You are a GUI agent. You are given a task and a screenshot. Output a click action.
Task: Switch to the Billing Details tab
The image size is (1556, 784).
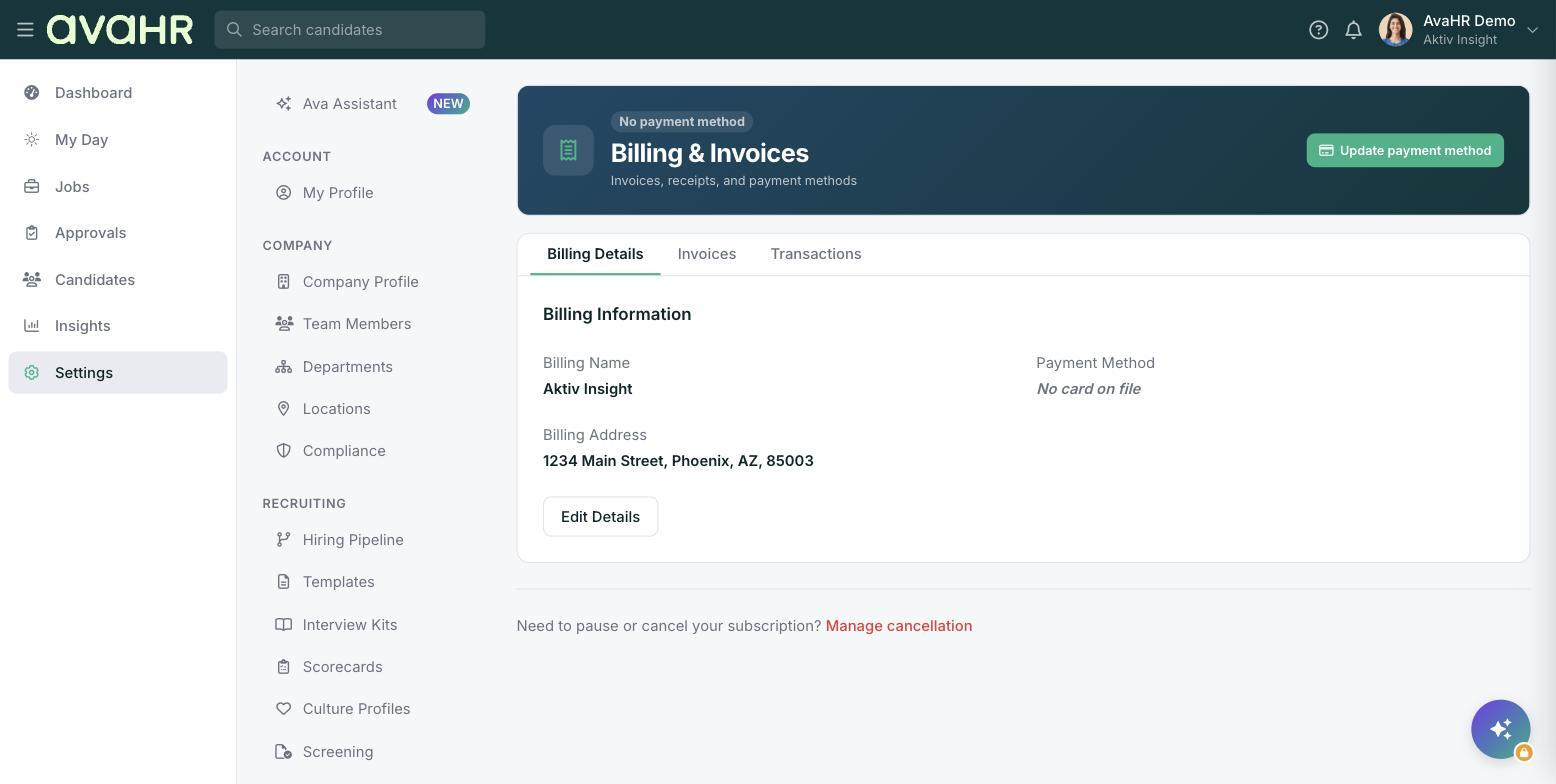[x=595, y=254]
